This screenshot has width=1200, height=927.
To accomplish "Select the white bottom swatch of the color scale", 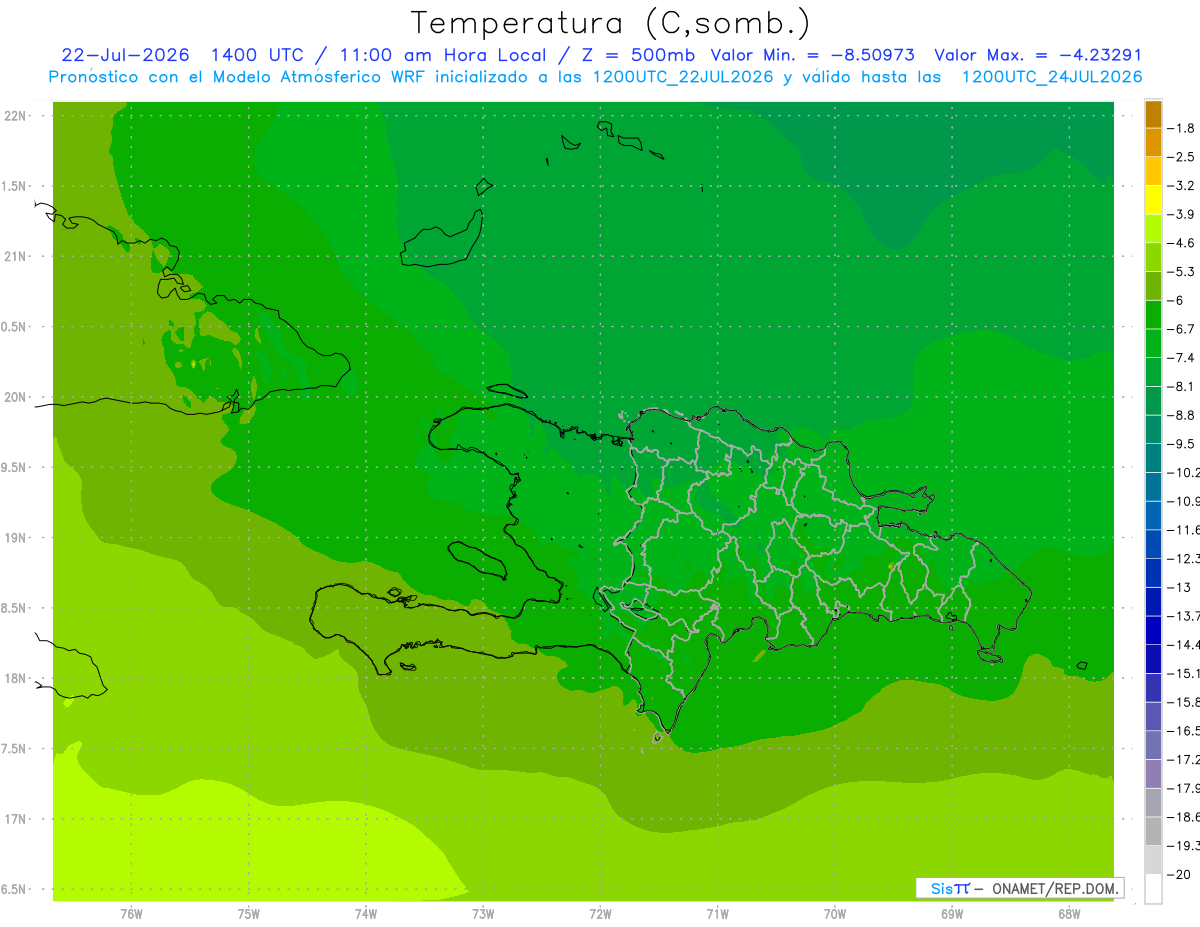I will pos(1153,889).
